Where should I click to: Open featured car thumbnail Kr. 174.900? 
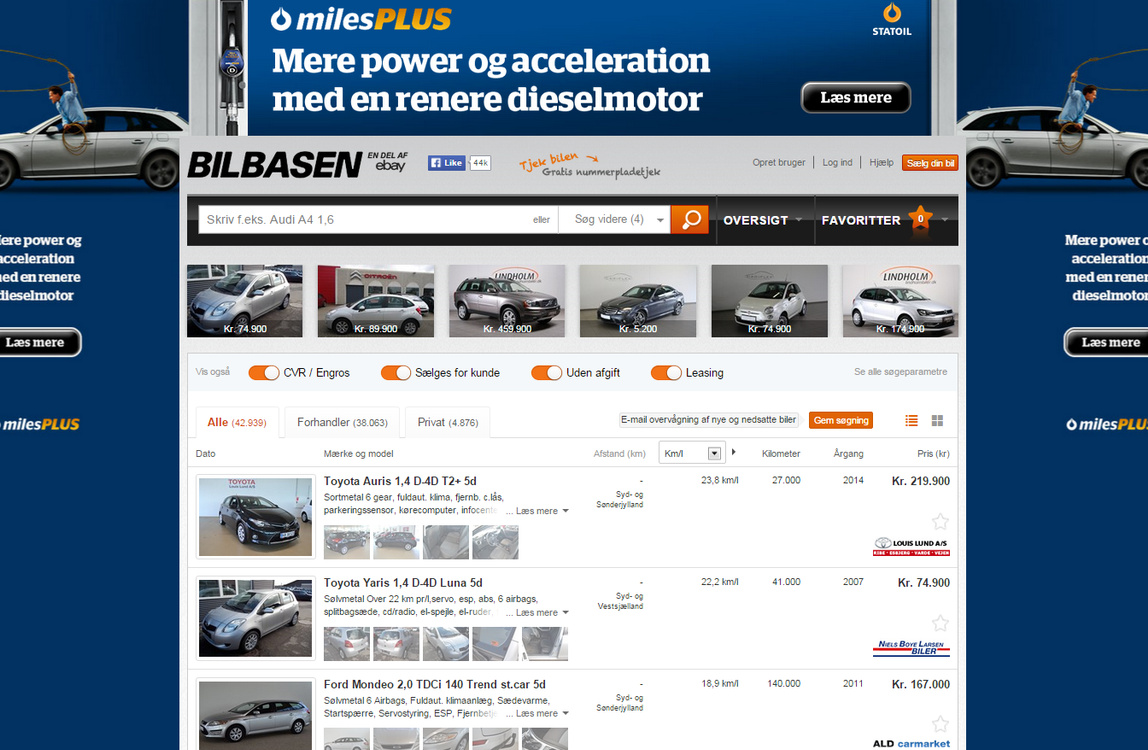[901, 301]
